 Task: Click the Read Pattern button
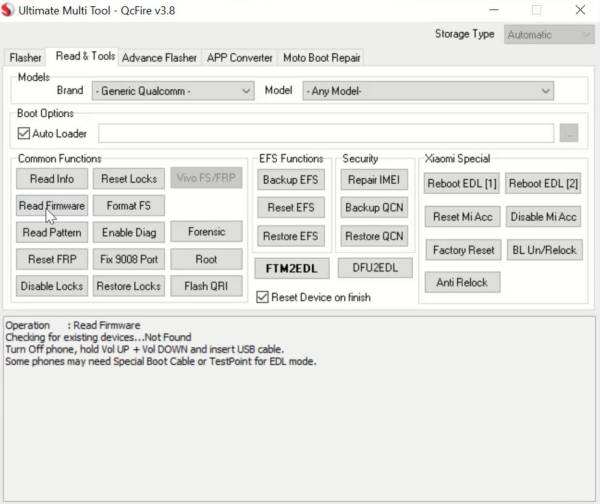click(52, 232)
